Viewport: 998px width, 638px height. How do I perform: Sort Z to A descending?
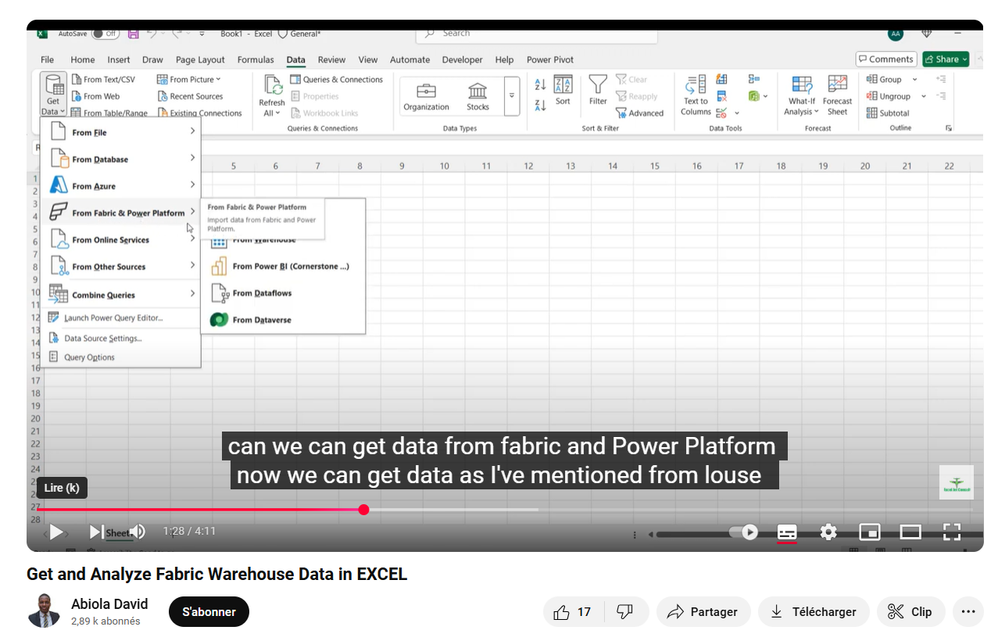click(x=540, y=105)
